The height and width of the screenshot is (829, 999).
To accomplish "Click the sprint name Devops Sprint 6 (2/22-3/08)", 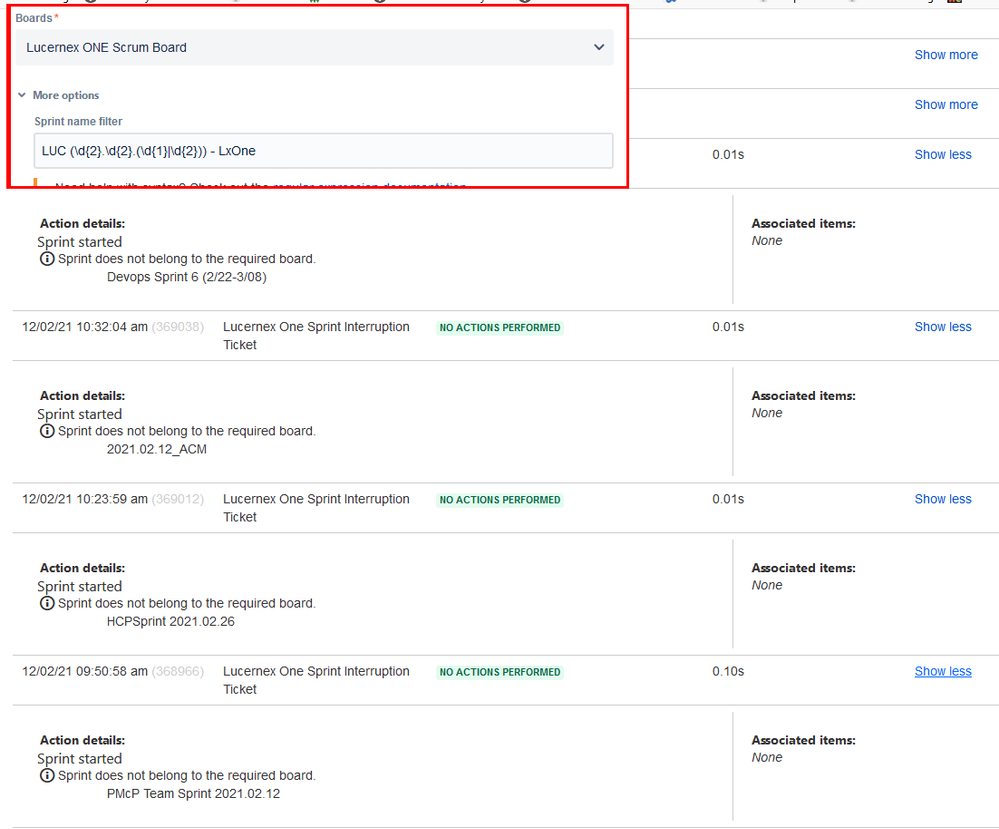I will [187, 277].
